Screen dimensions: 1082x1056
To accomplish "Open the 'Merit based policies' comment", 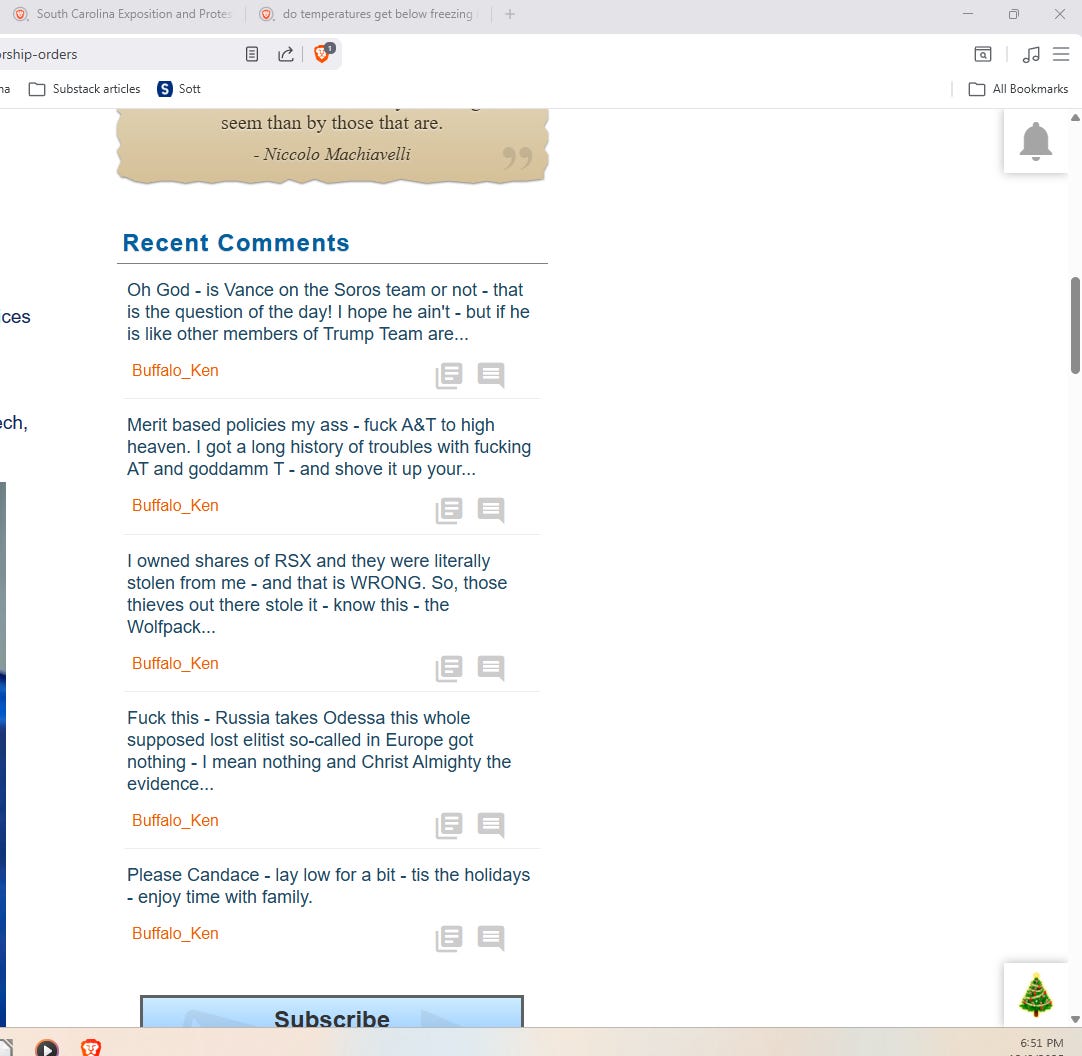I will click(x=329, y=447).
